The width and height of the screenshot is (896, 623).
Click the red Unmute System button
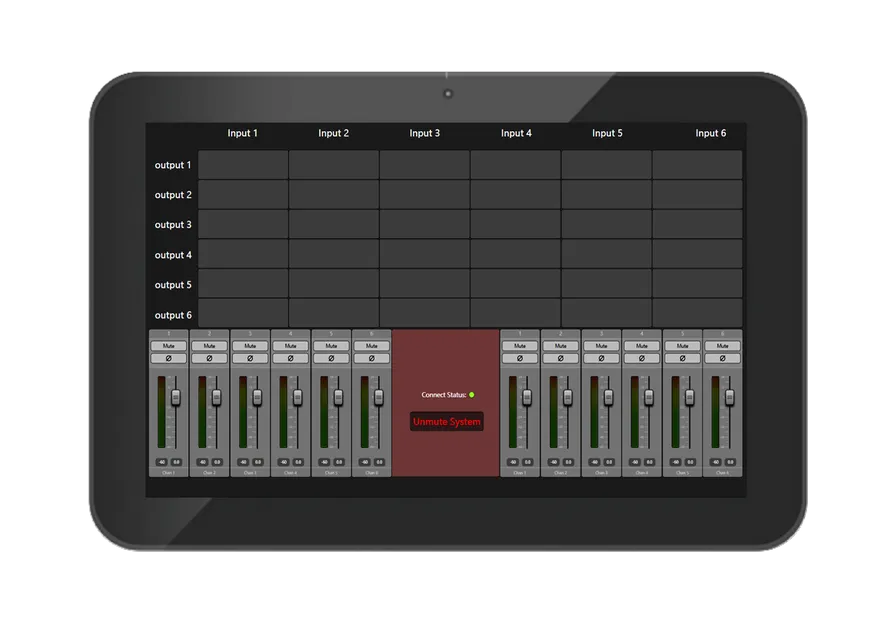[446, 422]
